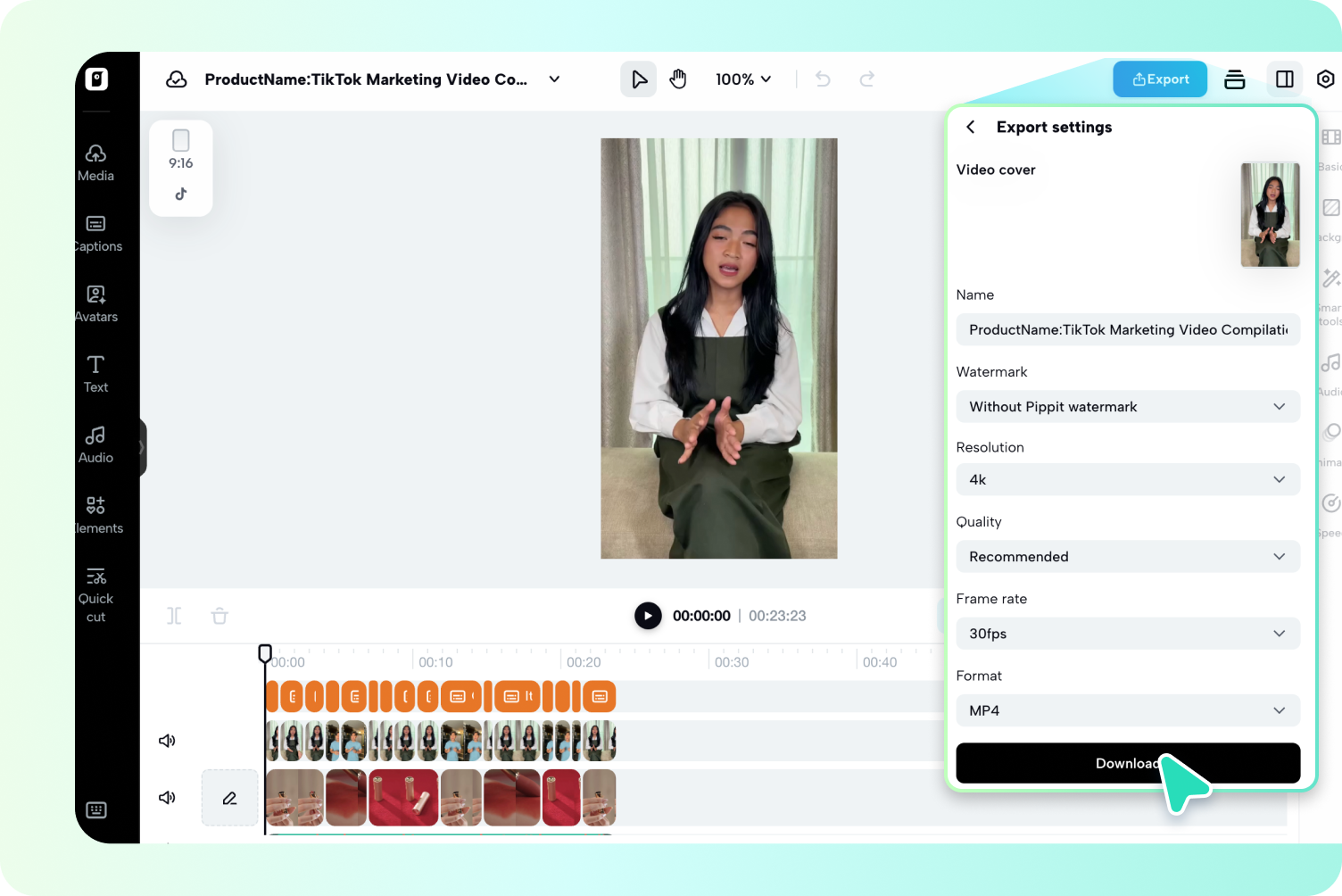This screenshot has height=896, width=1342.
Task: Toggle the split-view panel icon near Export
Action: coord(1284,79)
